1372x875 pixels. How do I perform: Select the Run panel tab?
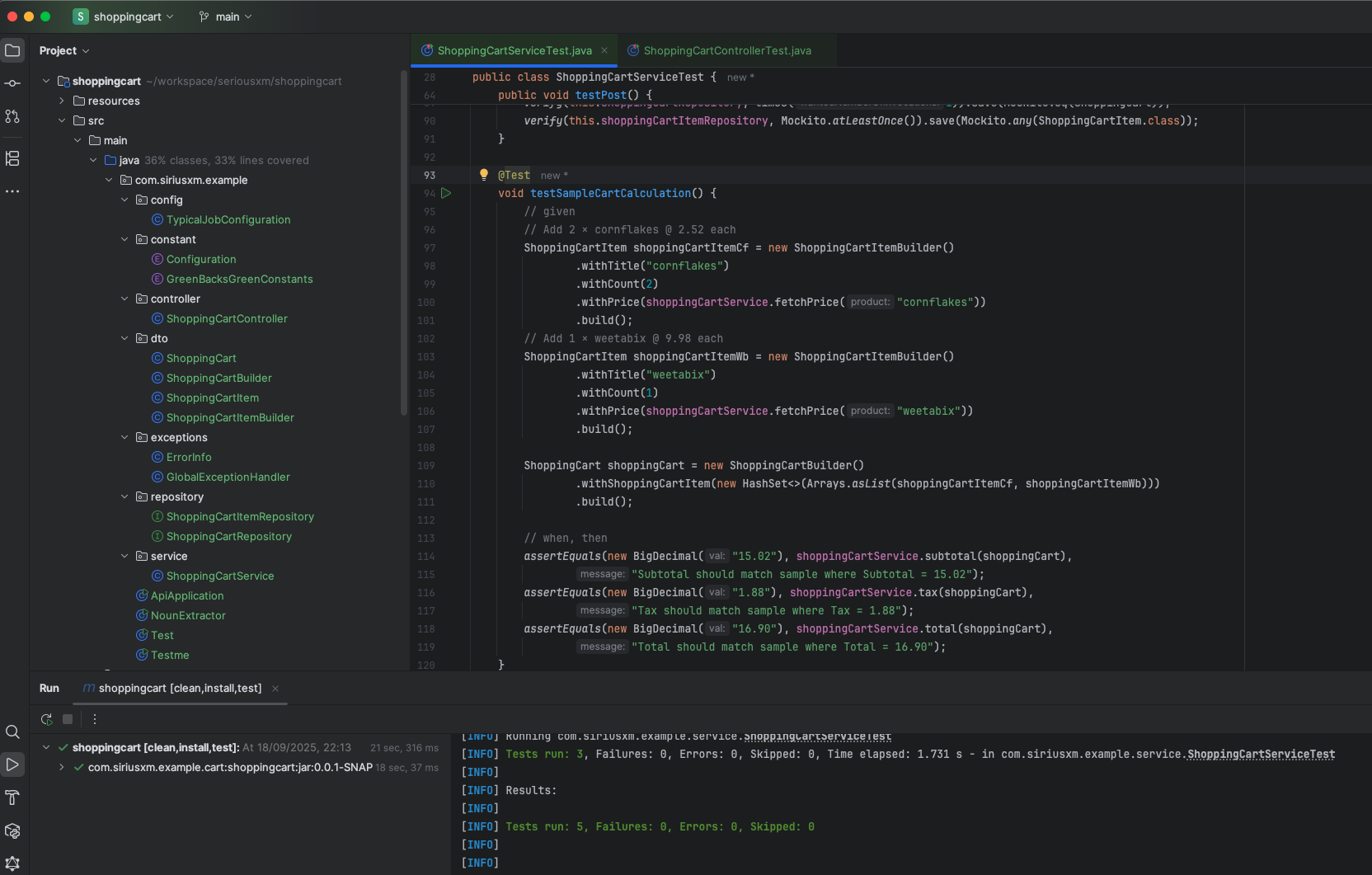(x=49, y=688)
